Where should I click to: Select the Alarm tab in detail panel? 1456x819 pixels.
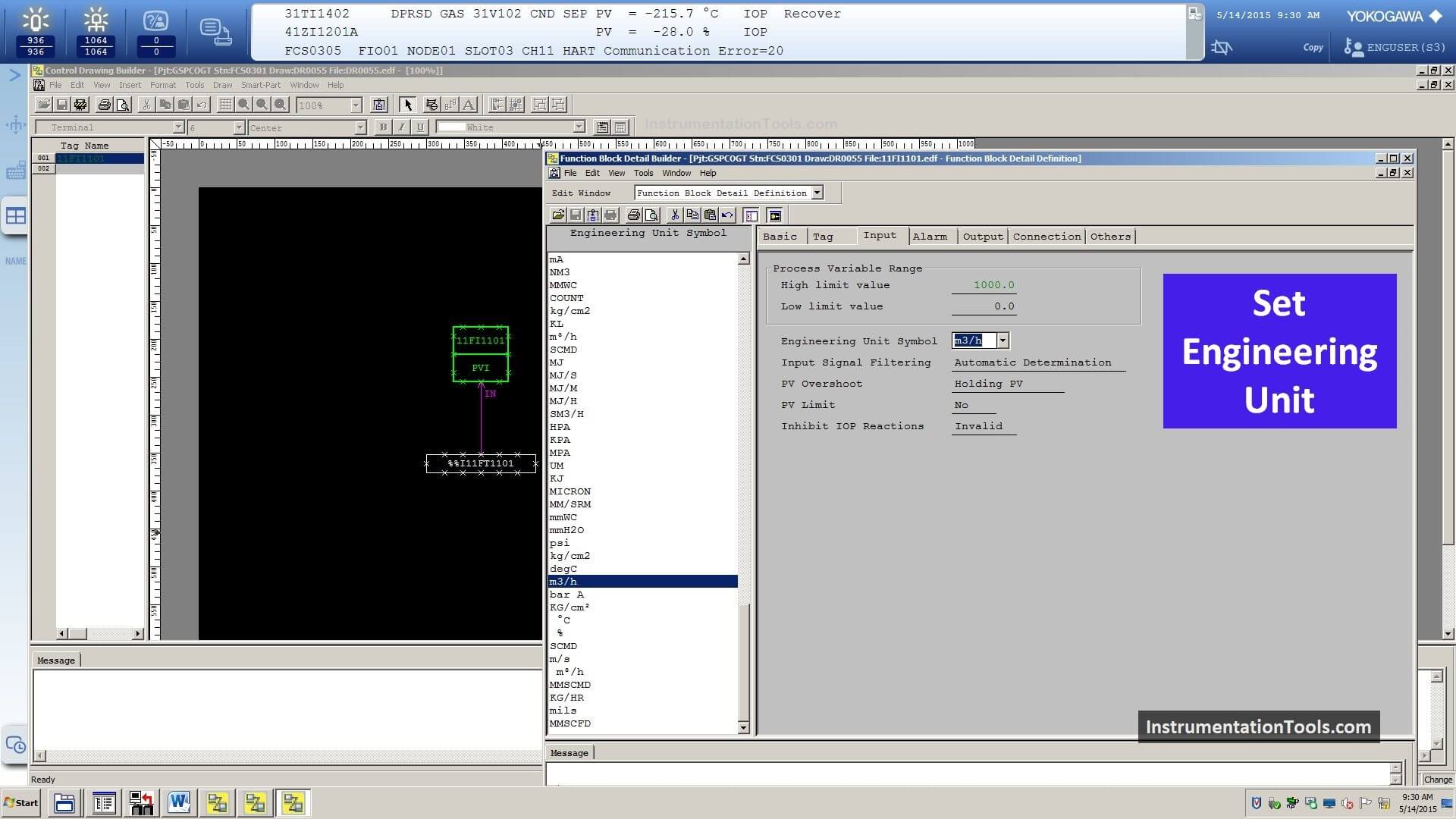click(x=929, y=237)
